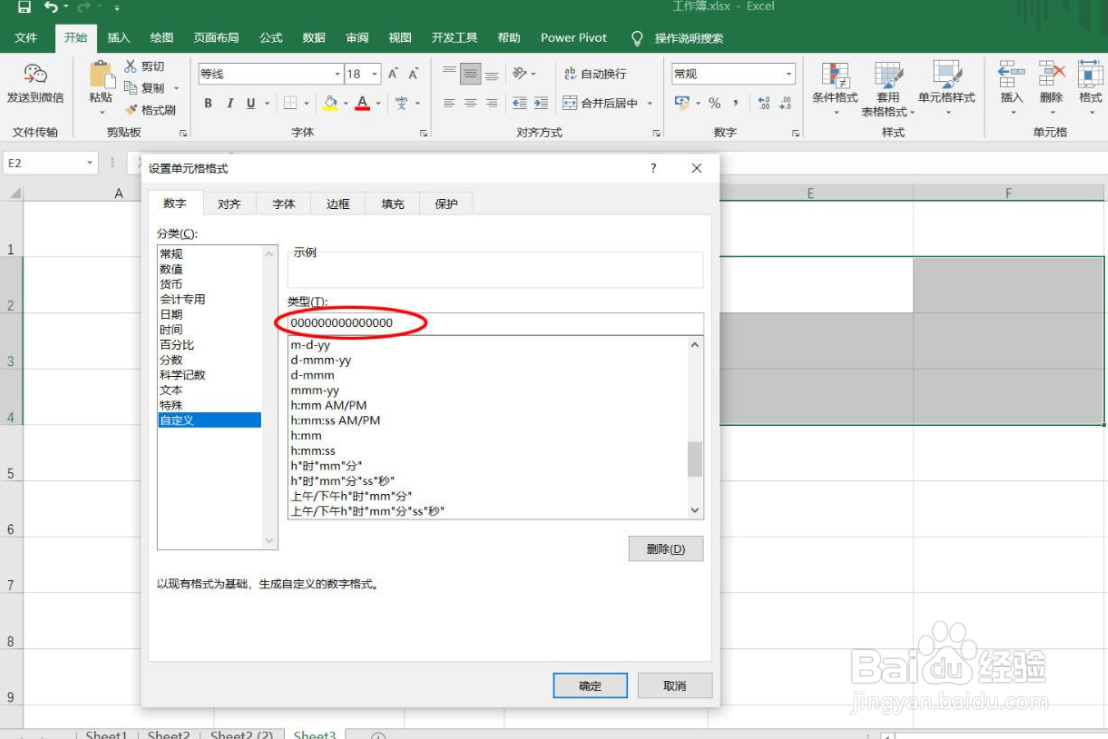Apply Percent Style from the Number group
1108x739 pixels.
713,100
